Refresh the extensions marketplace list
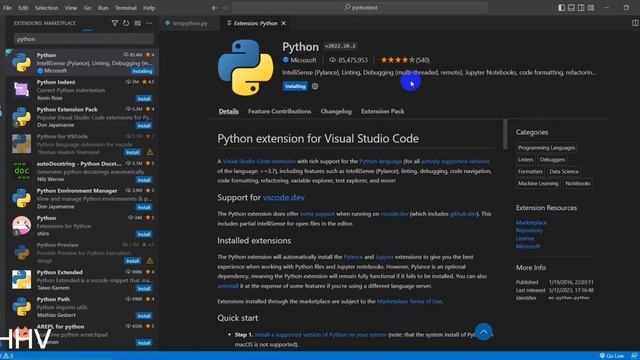 (x=126, y=23)
